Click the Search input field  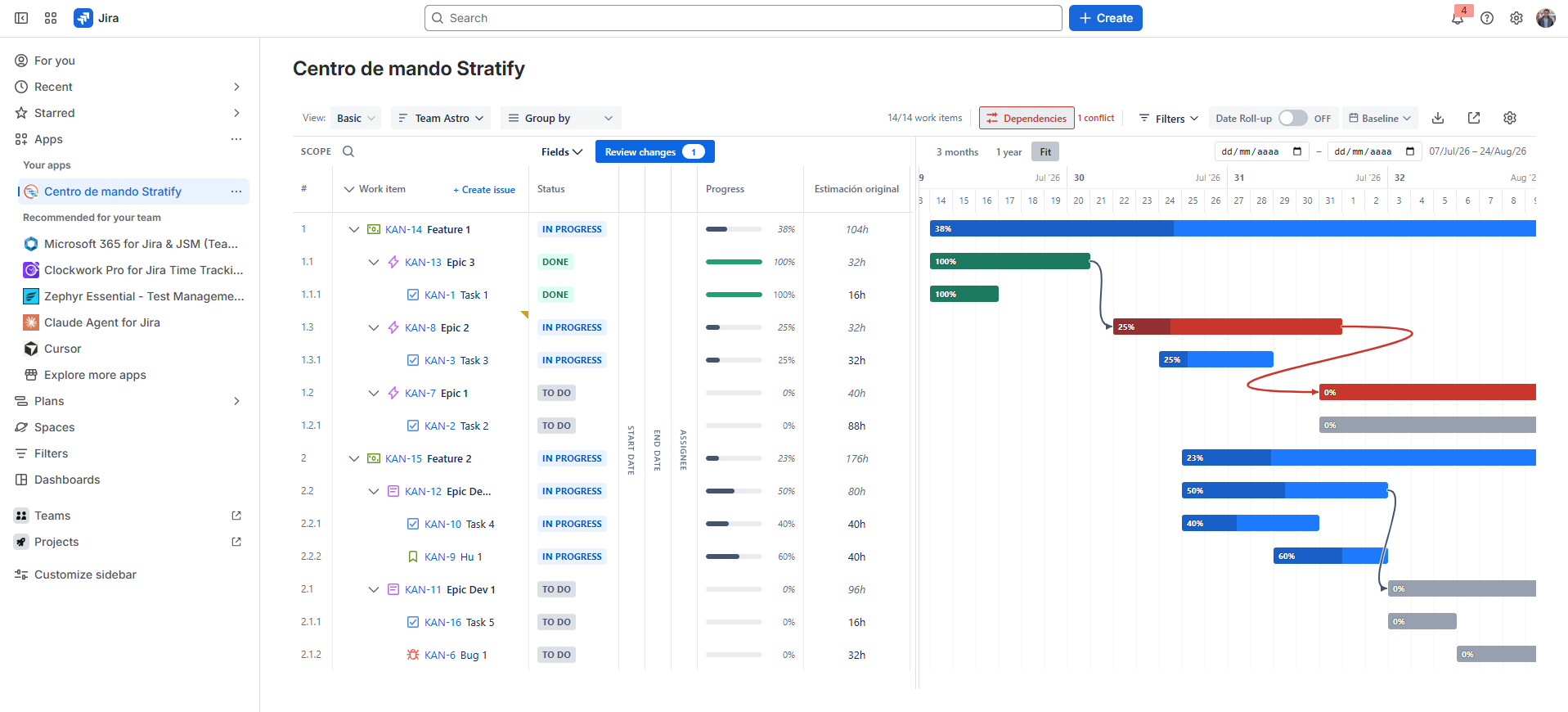(x=744, y=18)
